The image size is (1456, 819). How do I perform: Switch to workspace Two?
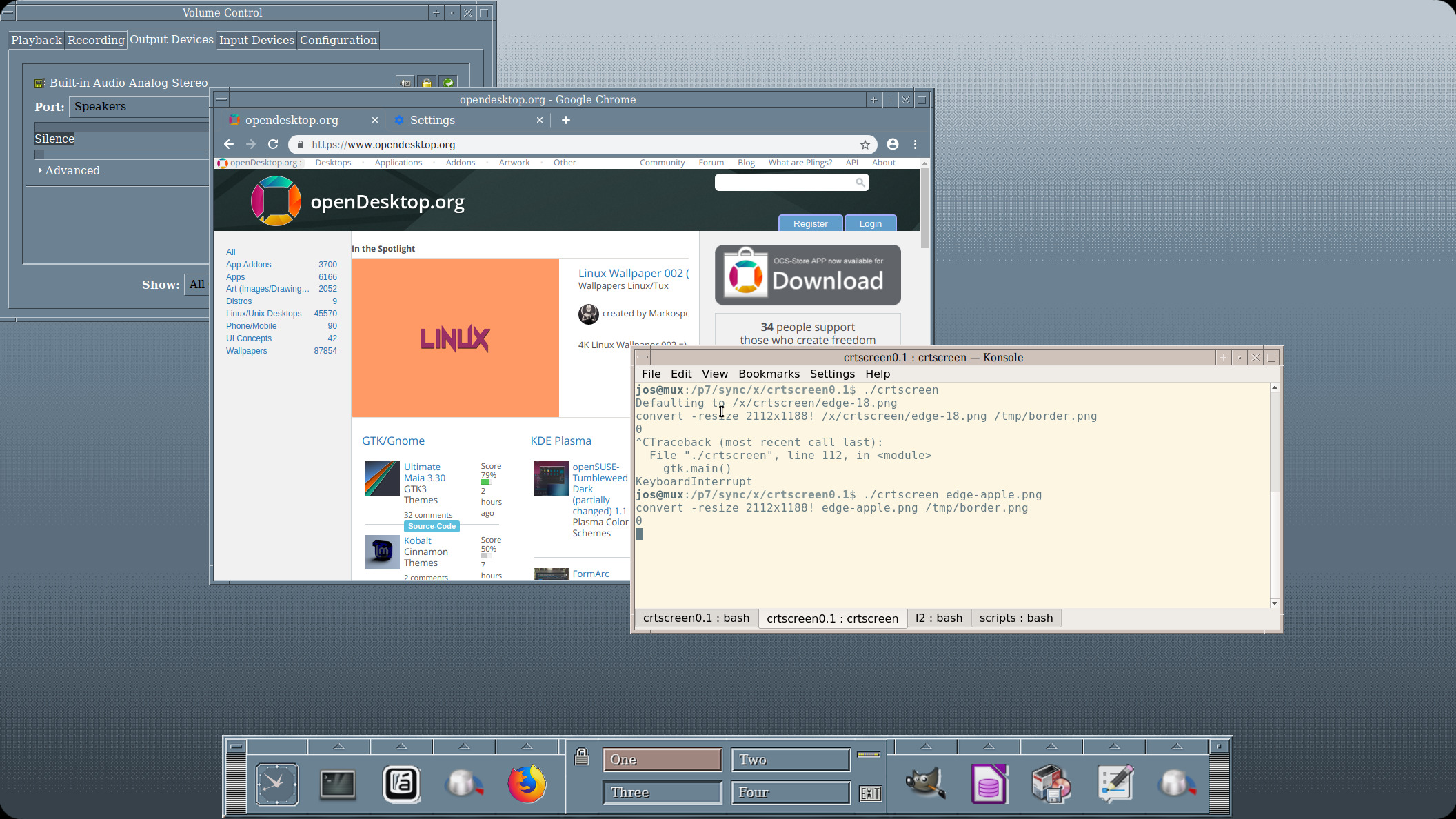pos(791,760)
